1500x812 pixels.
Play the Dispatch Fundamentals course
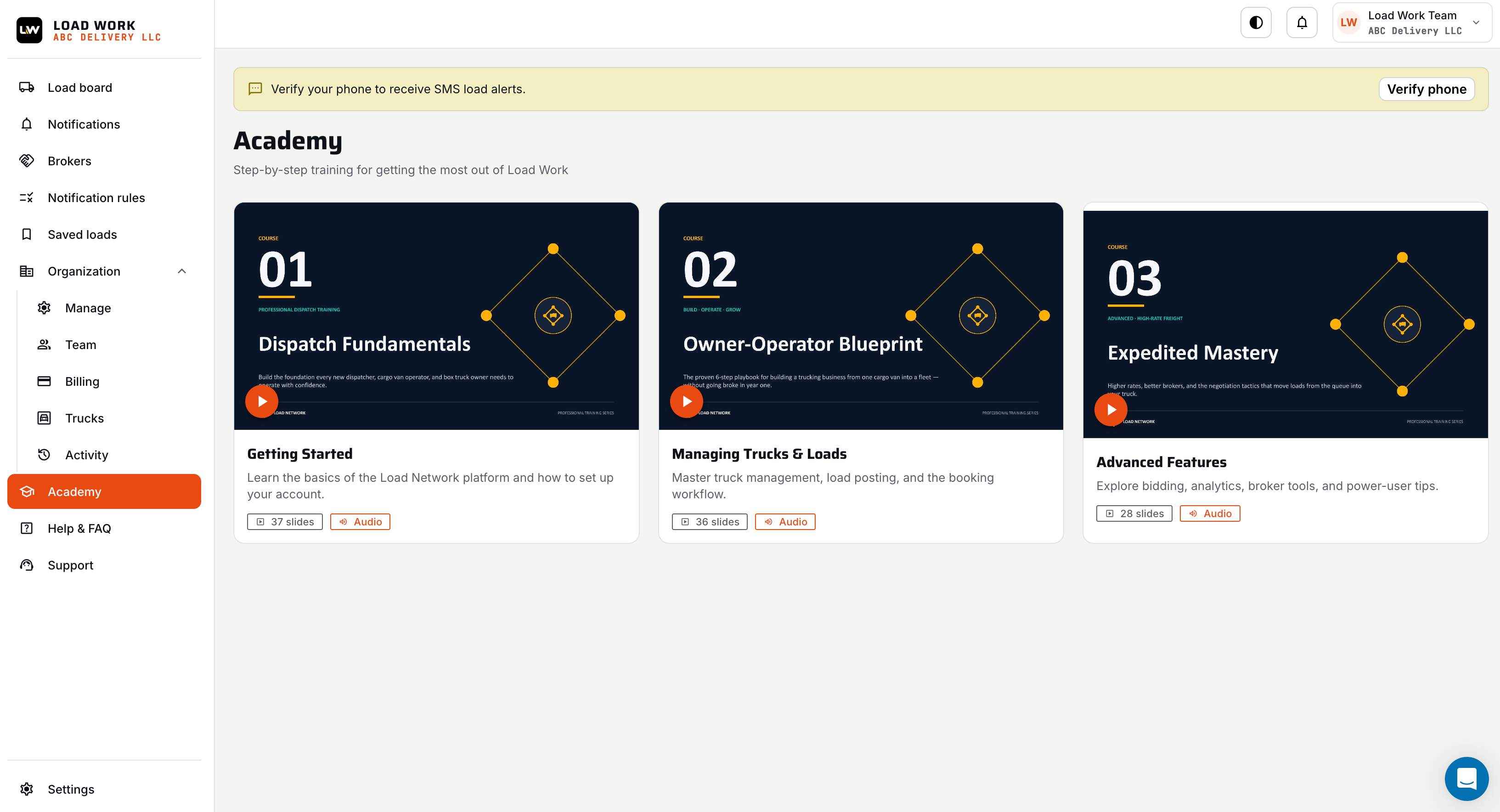[x=261, y=401]
